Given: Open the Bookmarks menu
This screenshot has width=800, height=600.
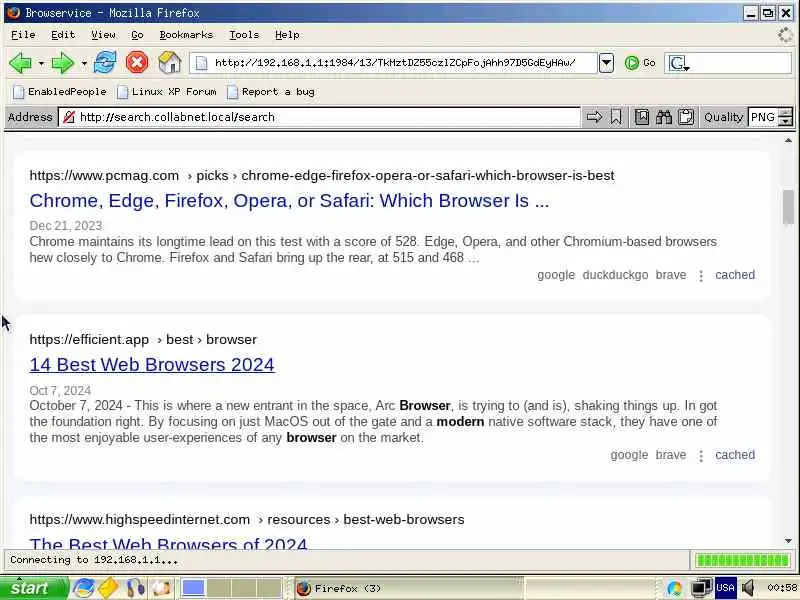Looking at the screenshot, I should (x=186, y=35).
